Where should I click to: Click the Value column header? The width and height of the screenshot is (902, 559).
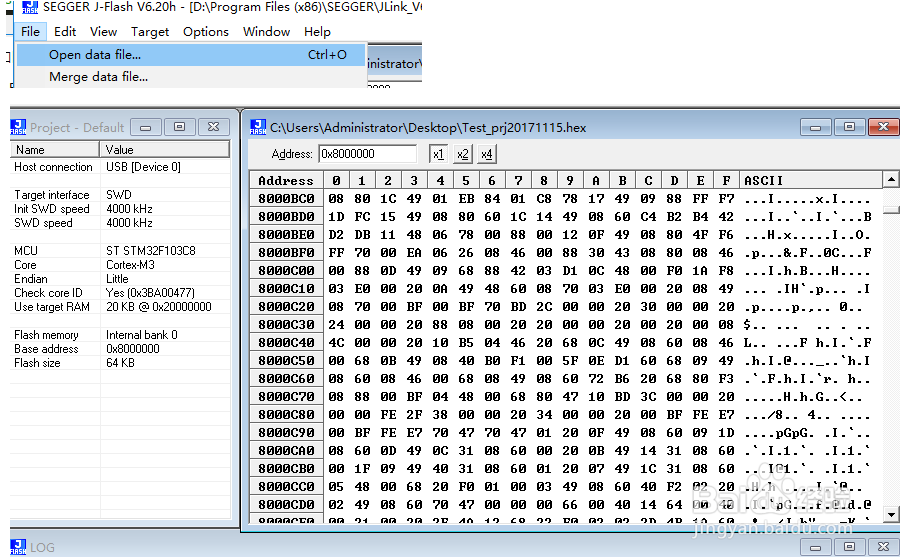click(x=165, y=150)
